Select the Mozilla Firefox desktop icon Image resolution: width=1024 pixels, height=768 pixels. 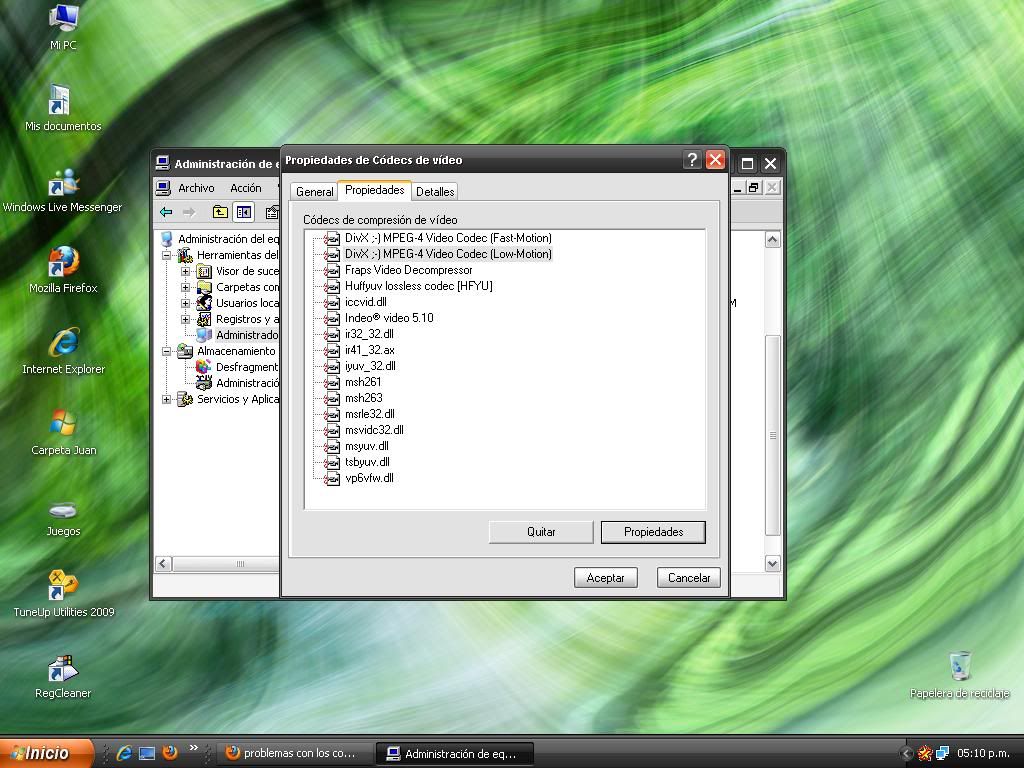coord(63,263)
